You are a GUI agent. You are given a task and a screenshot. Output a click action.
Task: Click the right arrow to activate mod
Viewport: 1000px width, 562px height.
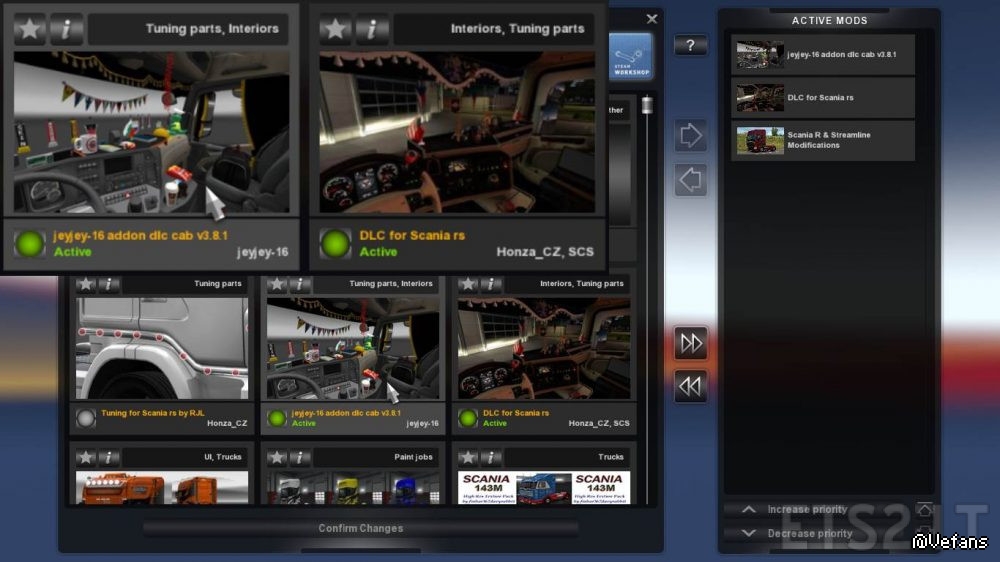pos(690,135)
